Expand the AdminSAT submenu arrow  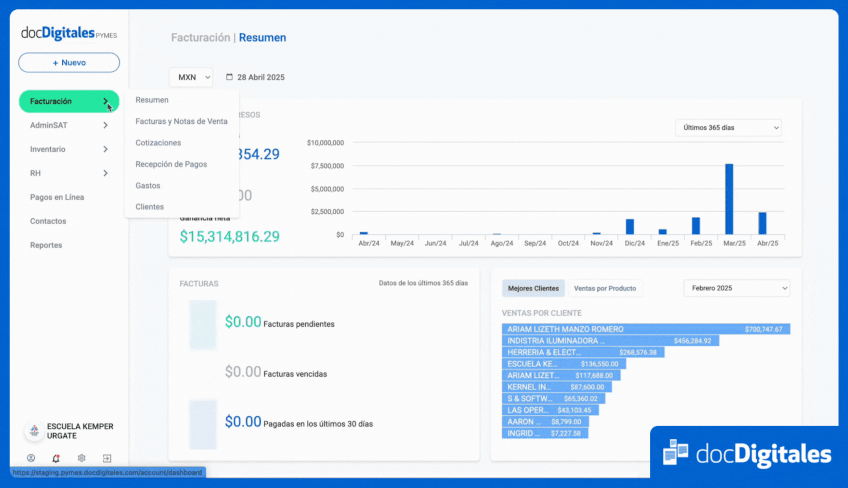point(105,125)
